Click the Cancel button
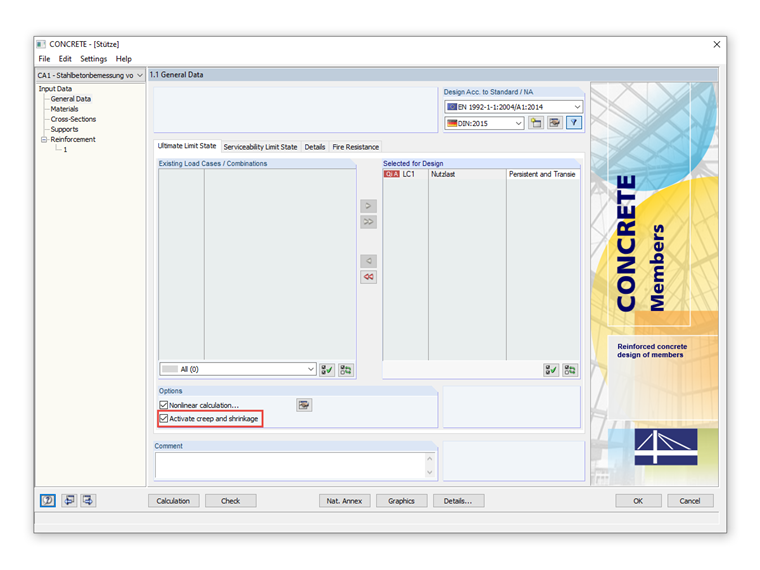This screenshot has width=760, height=570. (x=690, y=501)
